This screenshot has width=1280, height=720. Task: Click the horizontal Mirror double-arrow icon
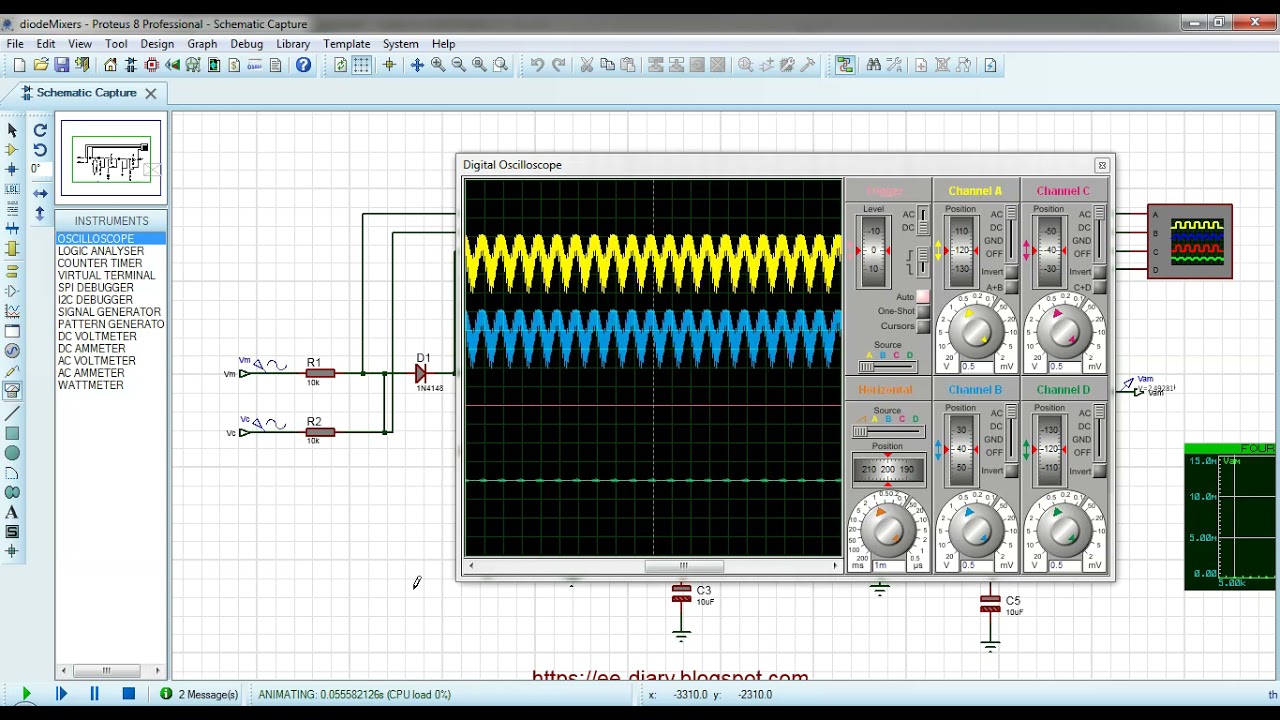point(40,193)
